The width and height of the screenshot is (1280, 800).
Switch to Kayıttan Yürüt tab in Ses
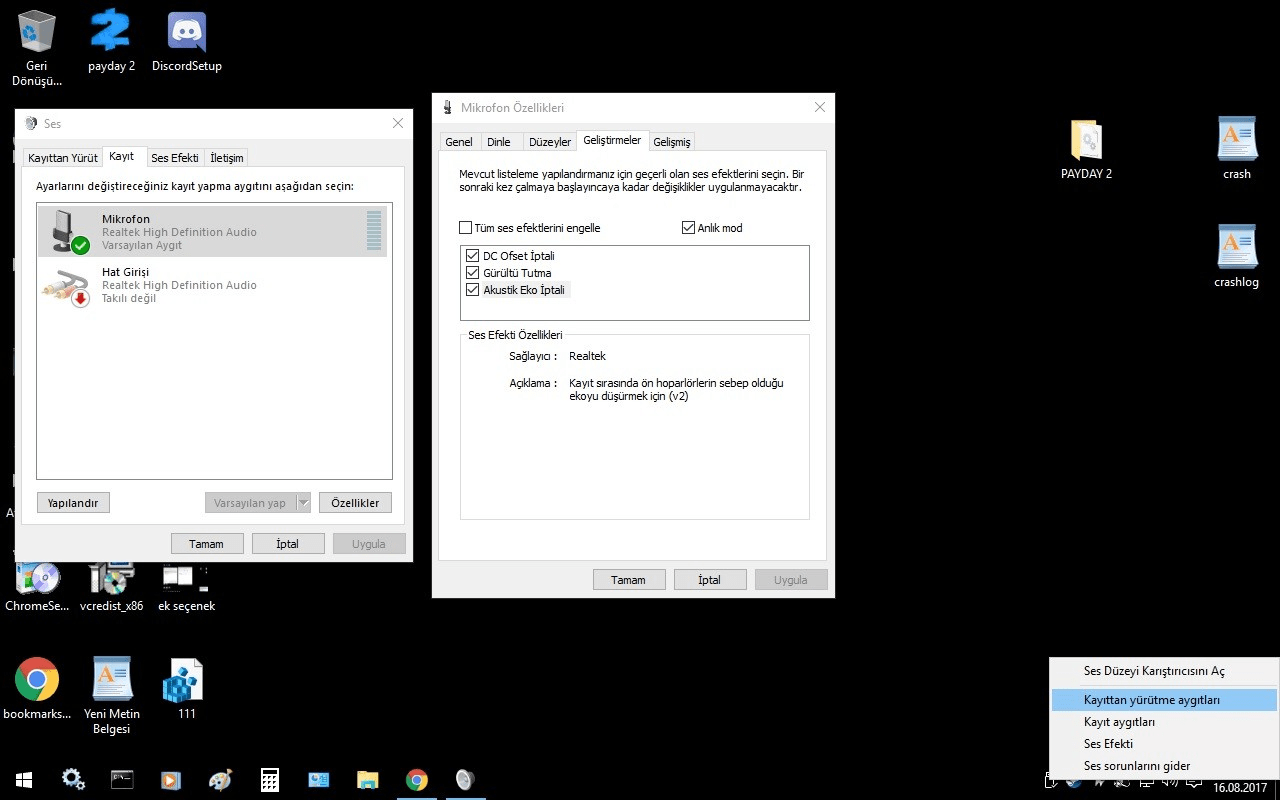(x=63, y=158)
